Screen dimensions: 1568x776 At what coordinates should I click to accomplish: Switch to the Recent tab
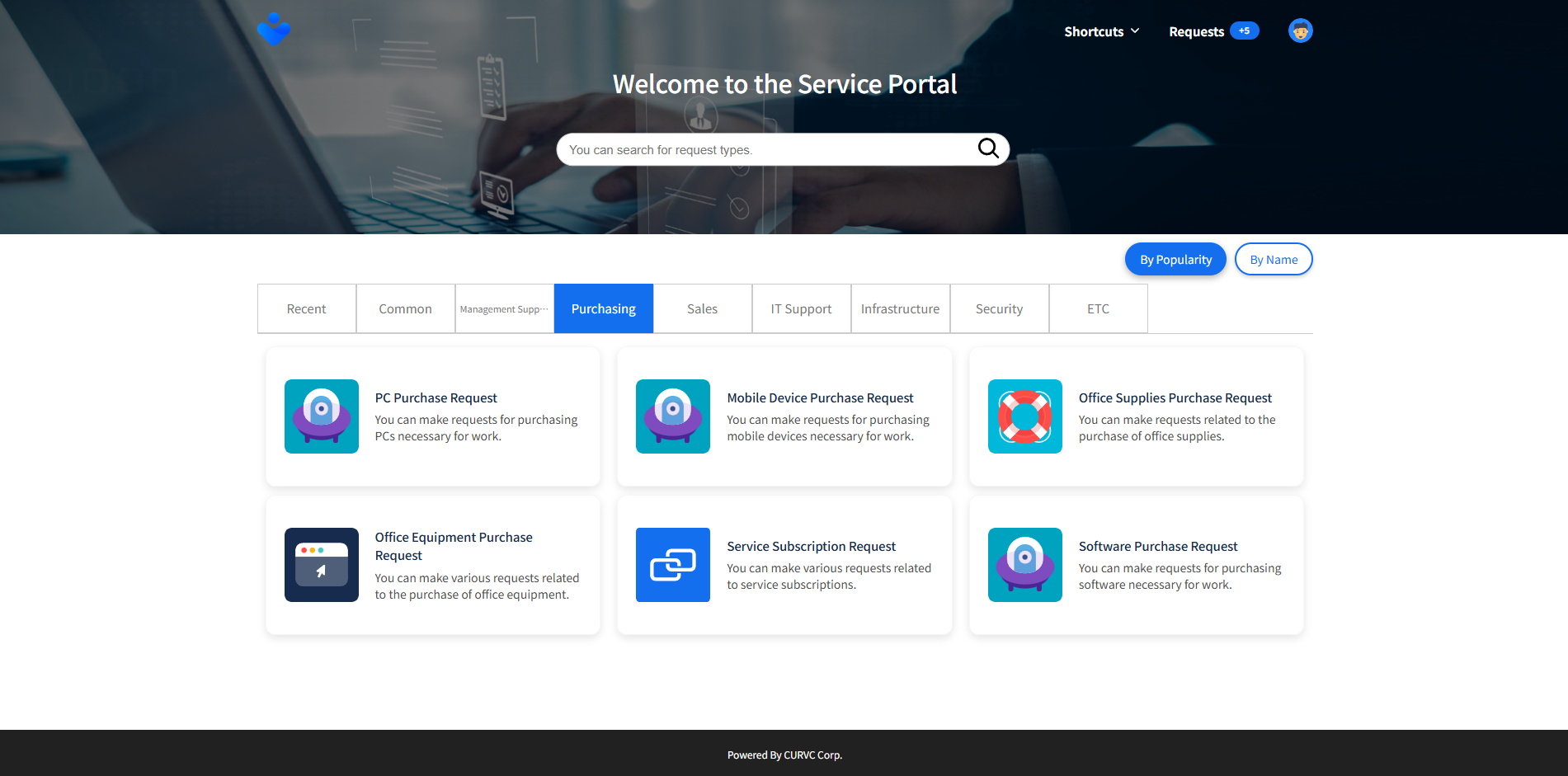(307, 308)
